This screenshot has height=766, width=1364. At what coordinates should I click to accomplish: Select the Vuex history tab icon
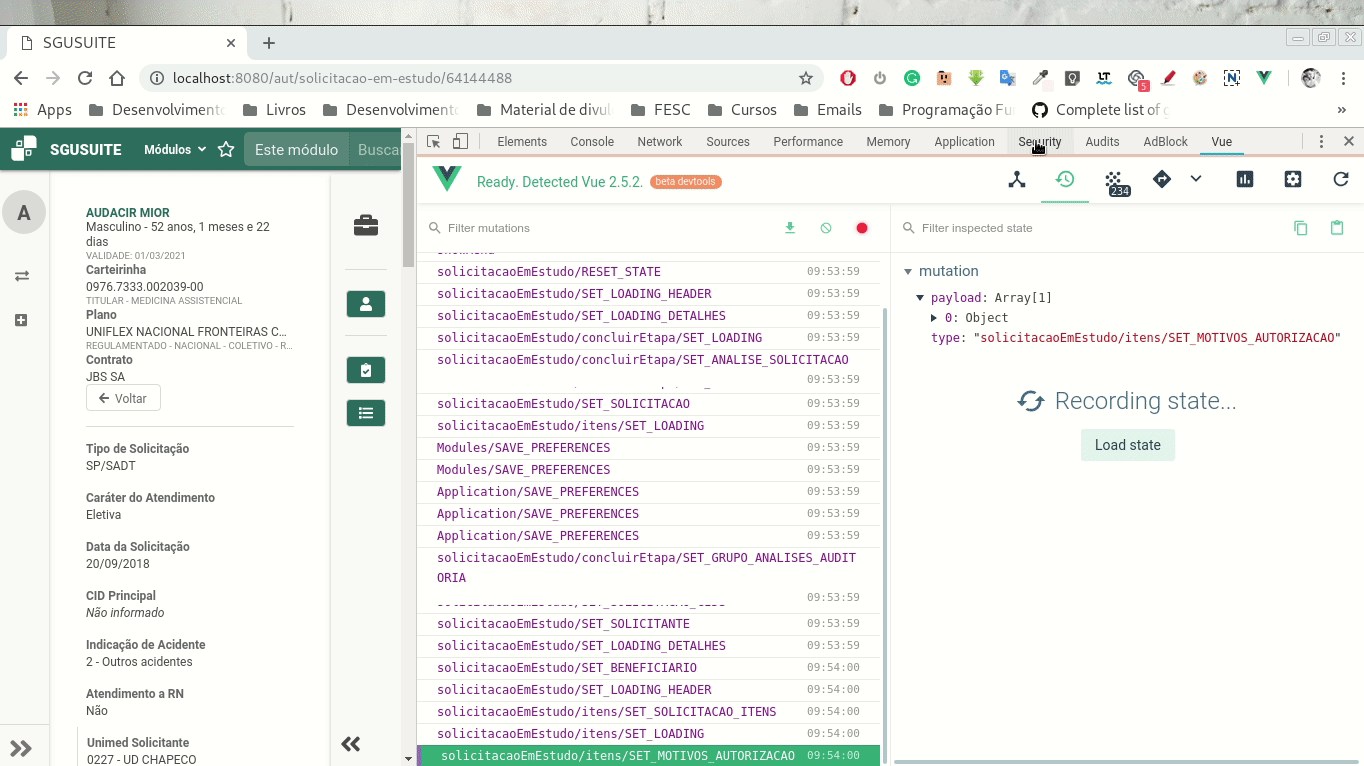coord(1065,180)
